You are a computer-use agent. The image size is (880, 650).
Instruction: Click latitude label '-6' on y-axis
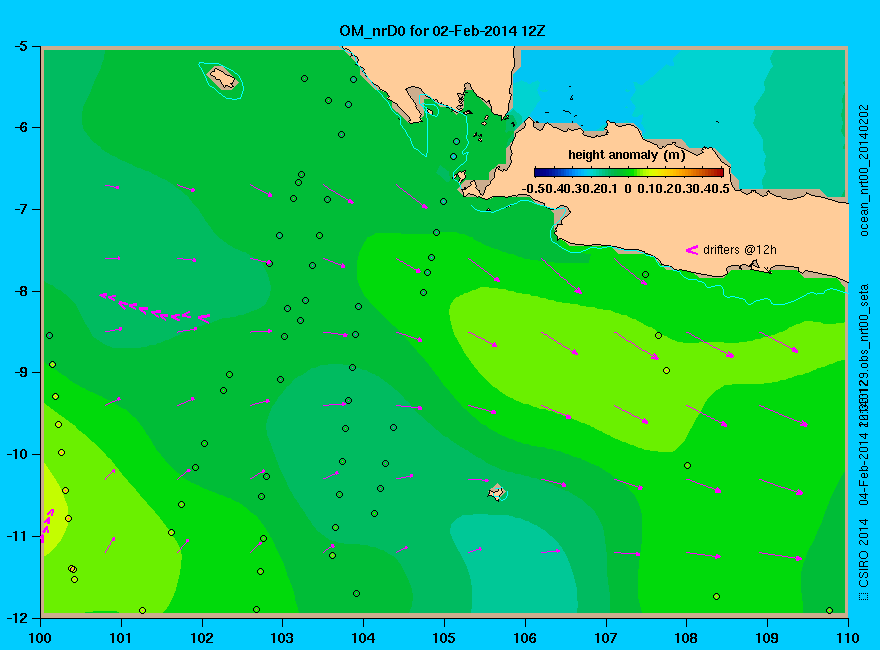[x=20, y=127]
